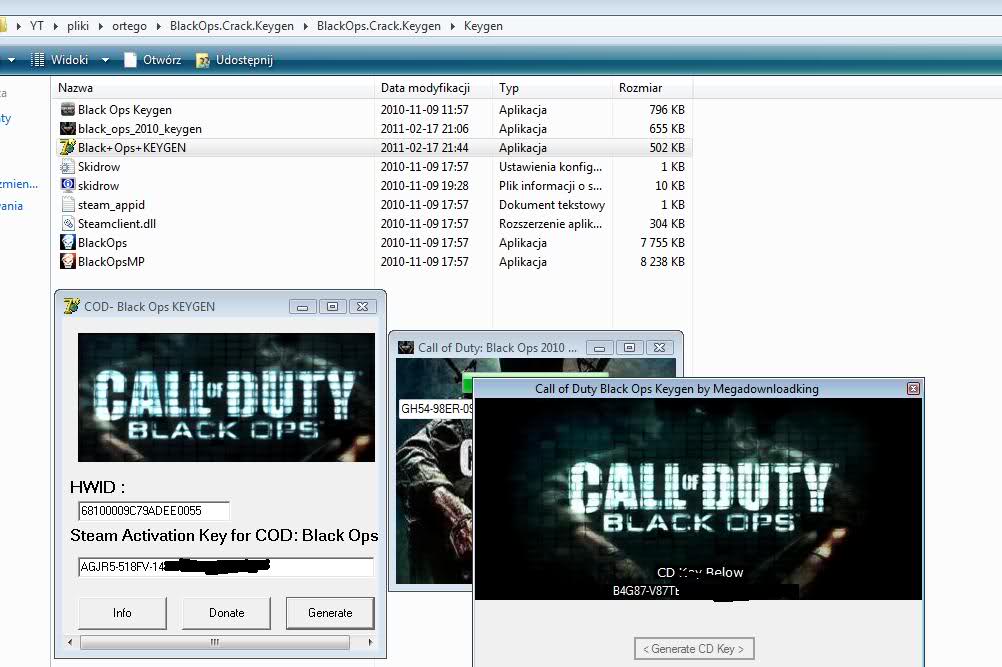The height and width of the screenshot is (667, 1002).
Task: Click the COD- Black Ops KEYGEN title icon
Action: click(72, 306)
